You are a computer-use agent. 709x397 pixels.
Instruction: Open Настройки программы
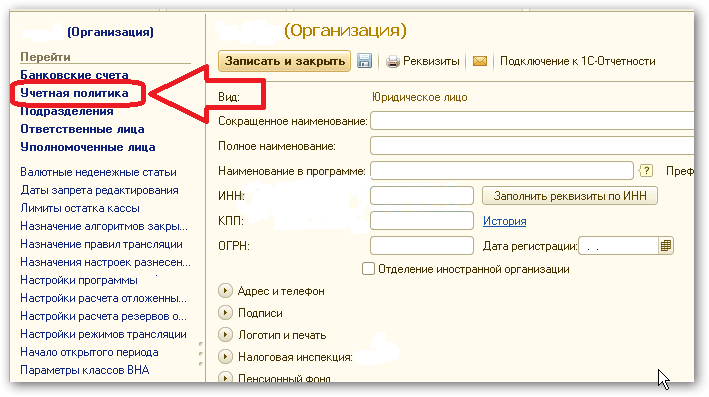point(79,280)
